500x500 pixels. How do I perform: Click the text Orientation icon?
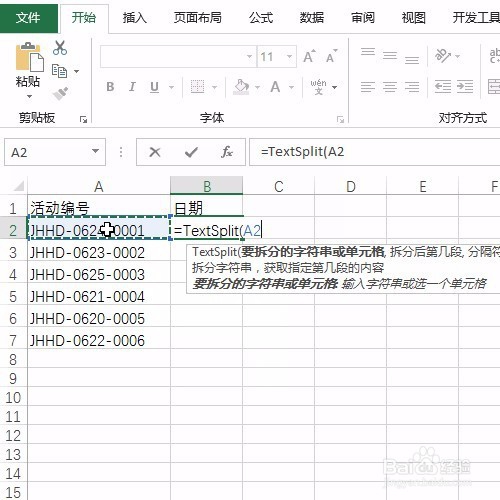(443, 56)
